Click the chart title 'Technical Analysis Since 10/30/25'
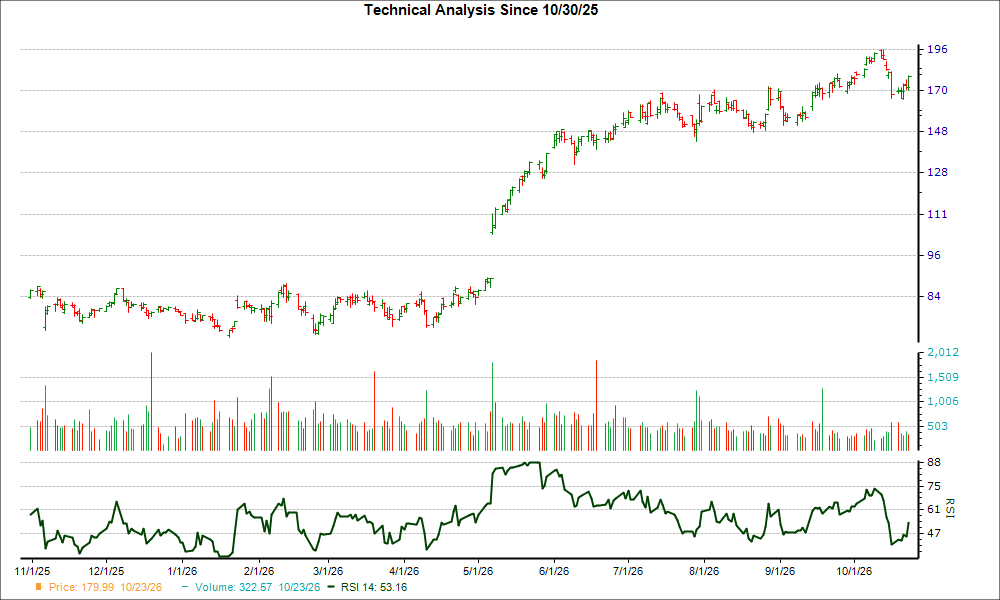This screenshot has width=1000, height=600. tap(481, 10)
